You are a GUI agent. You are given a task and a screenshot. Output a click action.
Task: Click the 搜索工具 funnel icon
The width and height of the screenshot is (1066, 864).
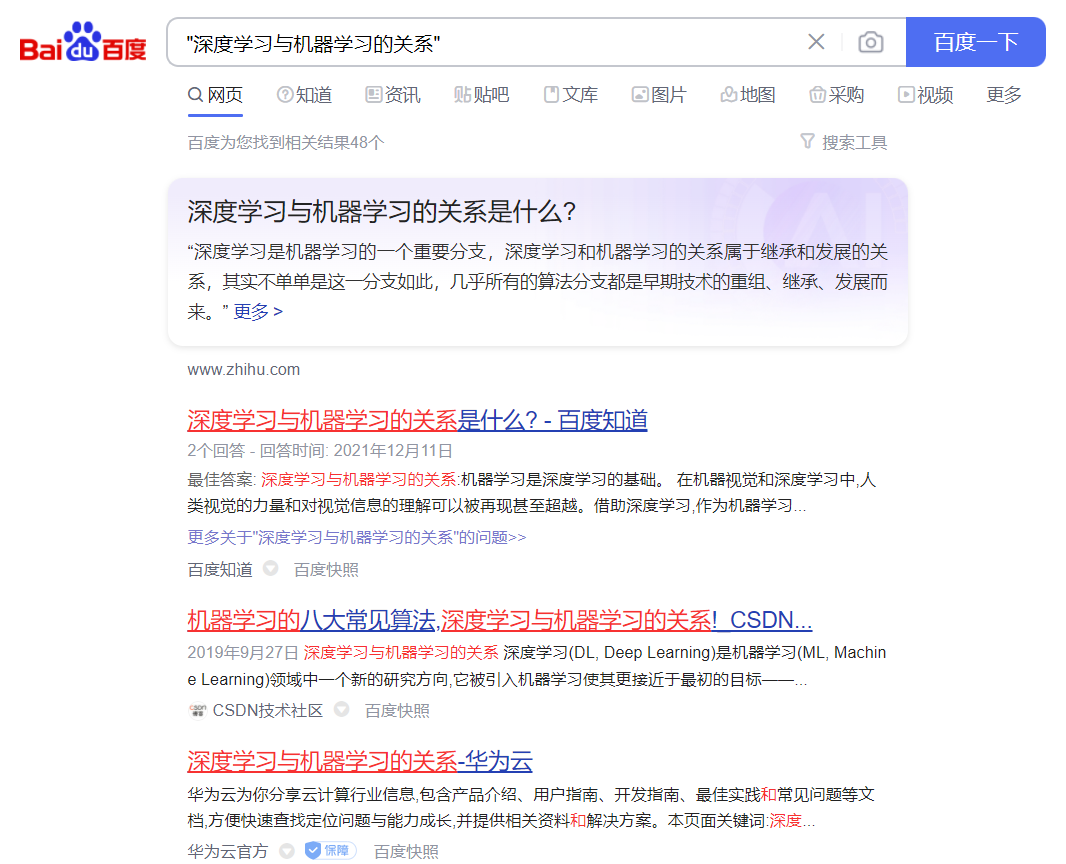pyautogui.click(x=807, y=141)
